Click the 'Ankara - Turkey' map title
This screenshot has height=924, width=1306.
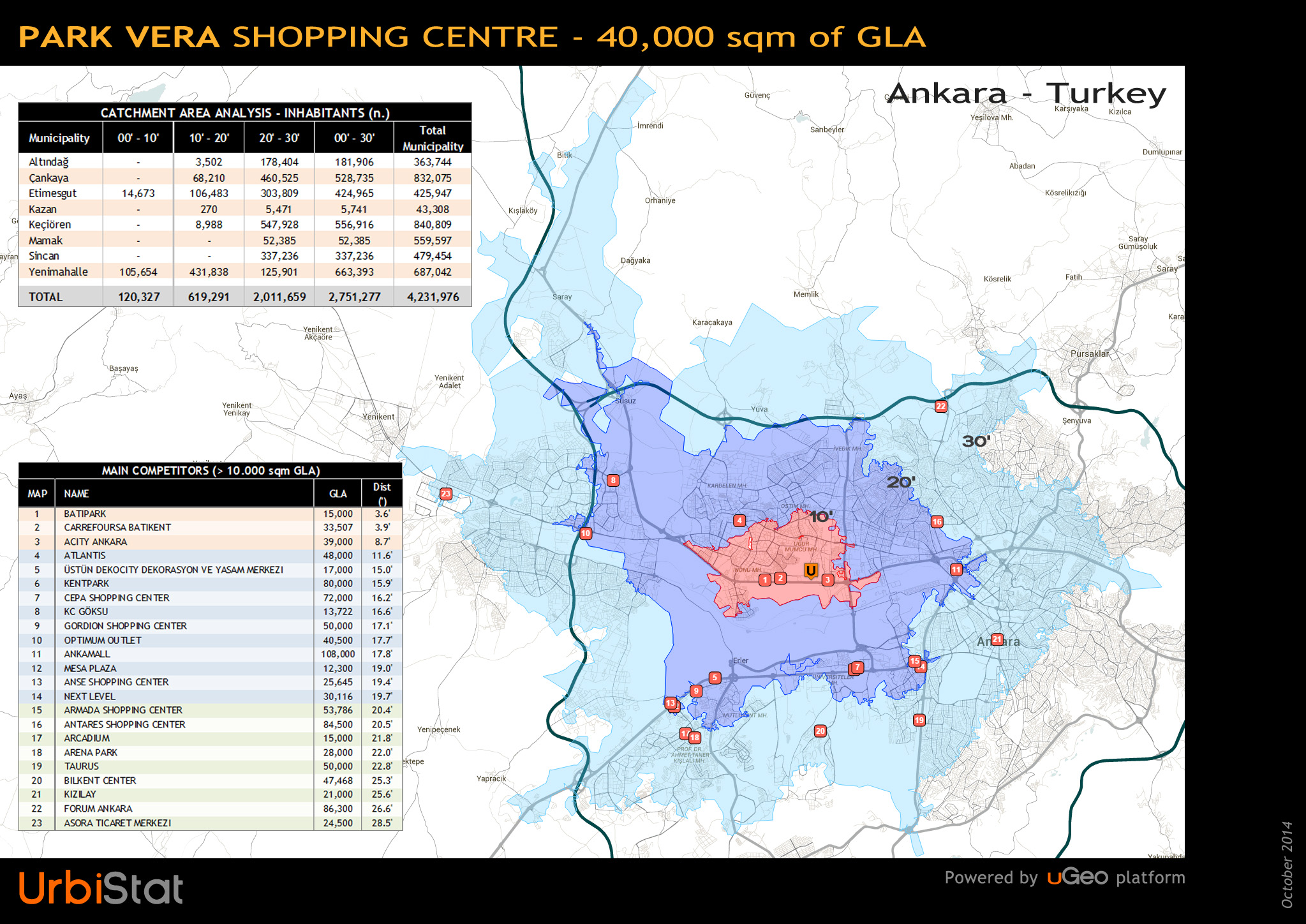coord(1027,94)
